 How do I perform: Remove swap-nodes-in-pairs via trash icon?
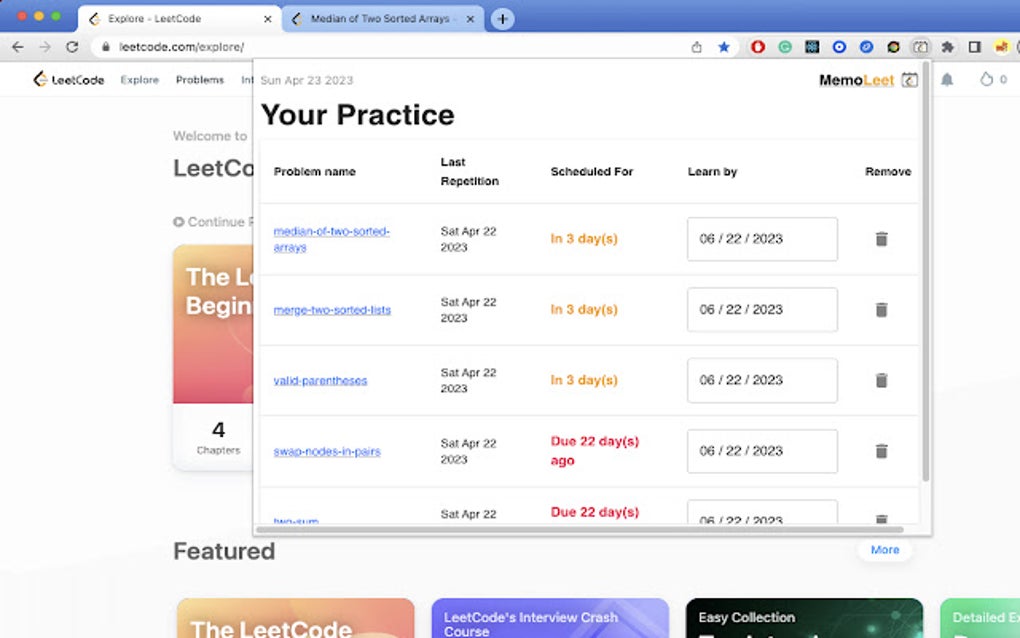pos(881,451)
